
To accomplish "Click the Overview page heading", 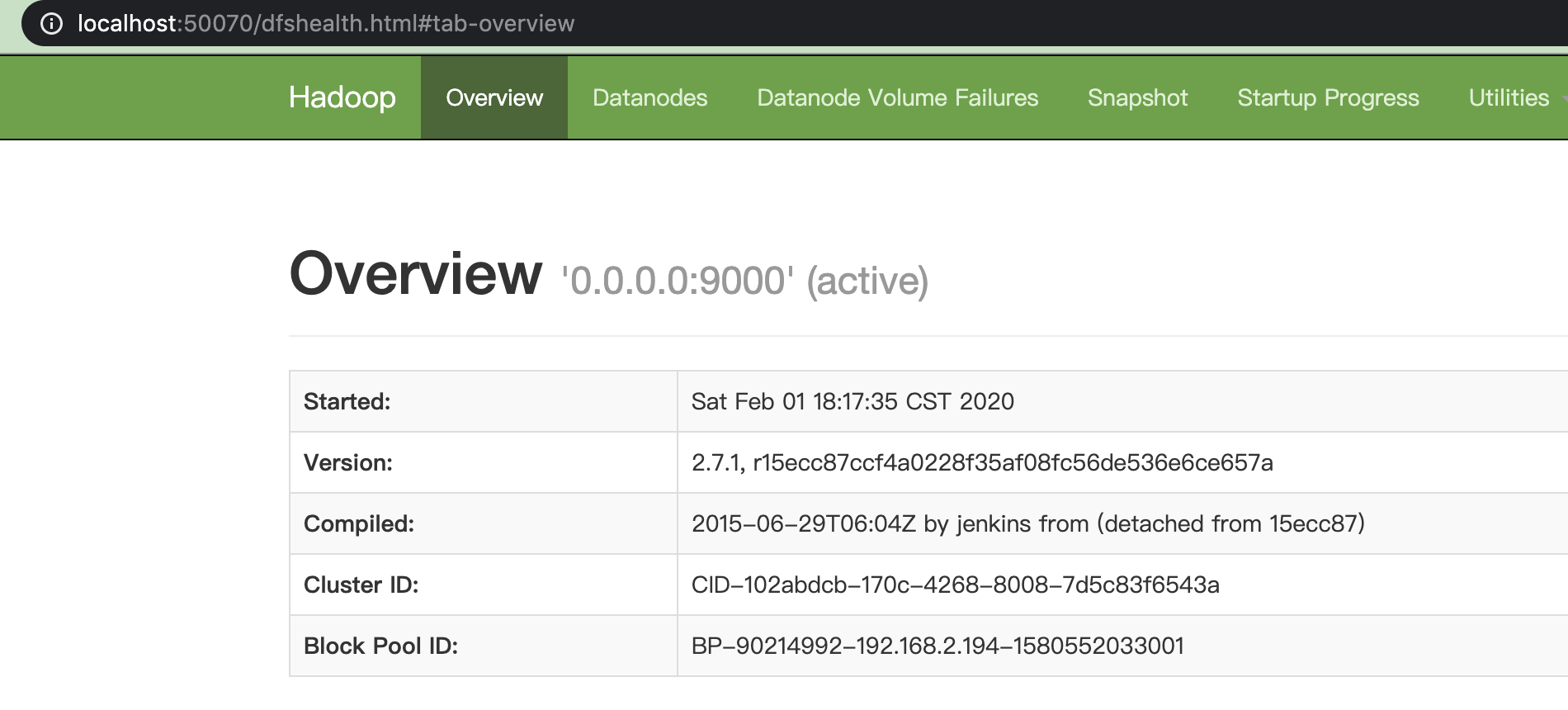I will click(x=416, y=274).
